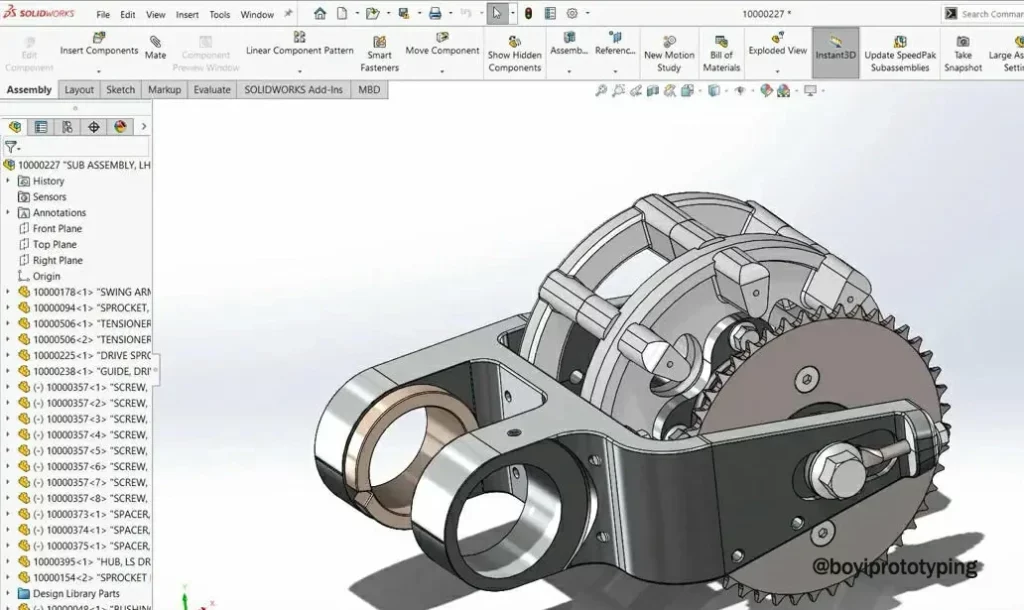Open the Edit menu
This screenshot has width=1024, height=610.
128,14
